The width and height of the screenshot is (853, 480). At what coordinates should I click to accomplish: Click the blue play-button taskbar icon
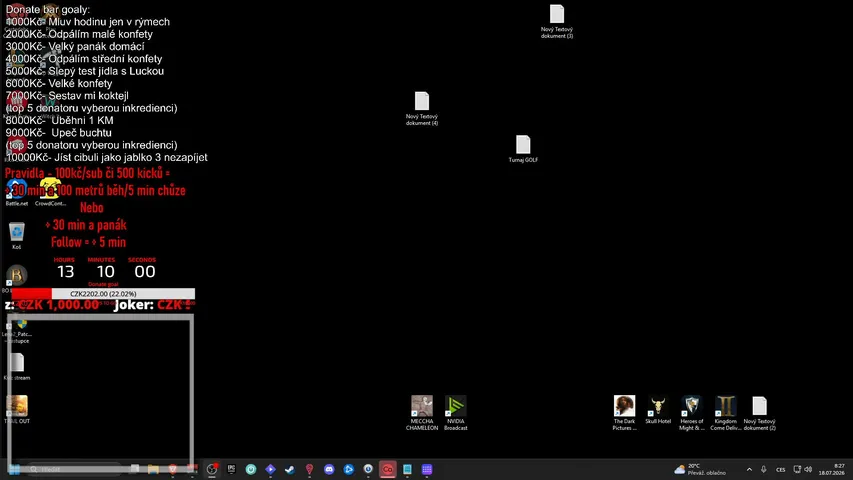coord(349,469)
